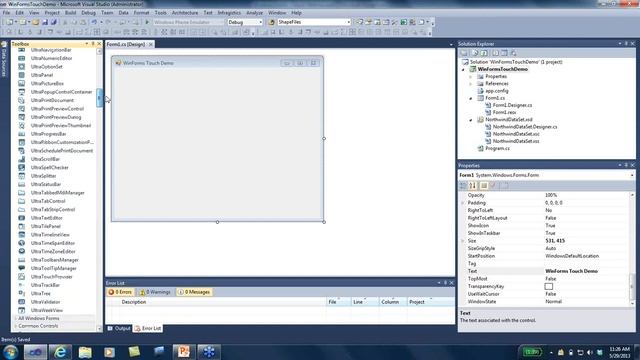Select app.config in Solution Explorer
Image resolution: width=640 pixels, height=360 pixels.
[497, 91]
